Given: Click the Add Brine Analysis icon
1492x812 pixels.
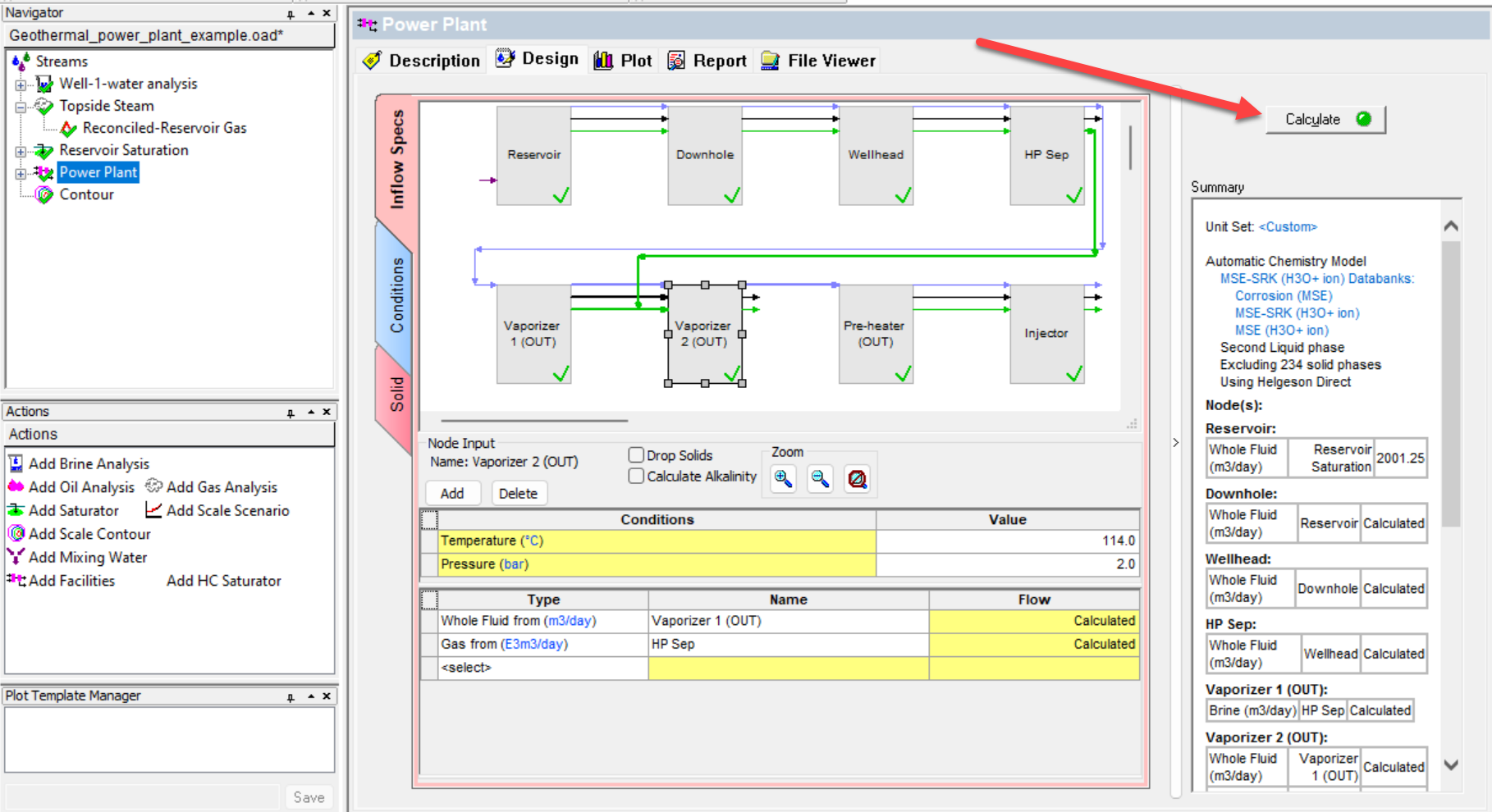Looking at the screenshot, I should 16,463.
